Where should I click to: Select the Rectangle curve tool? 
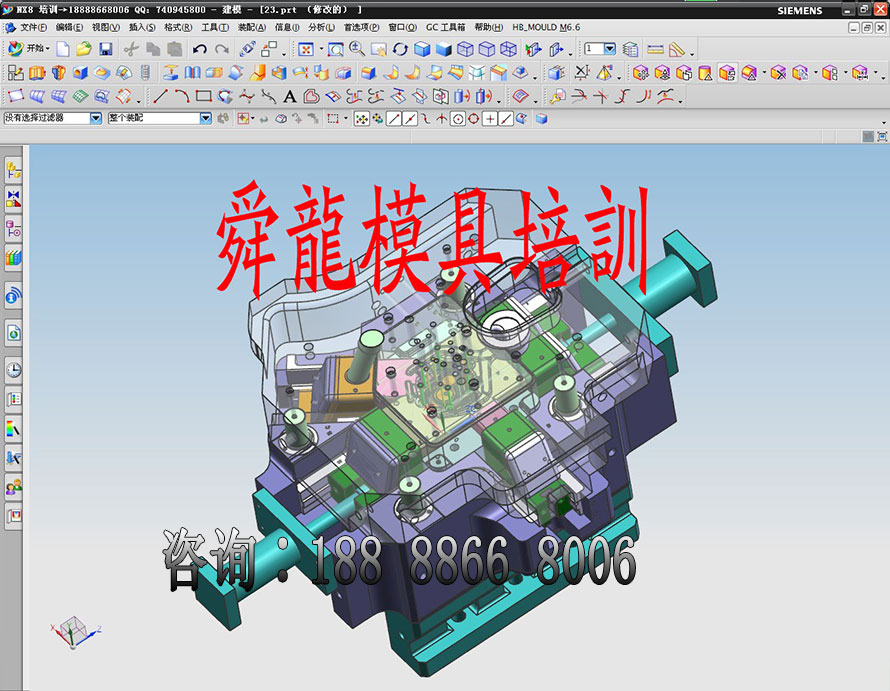tap(204, 96)
